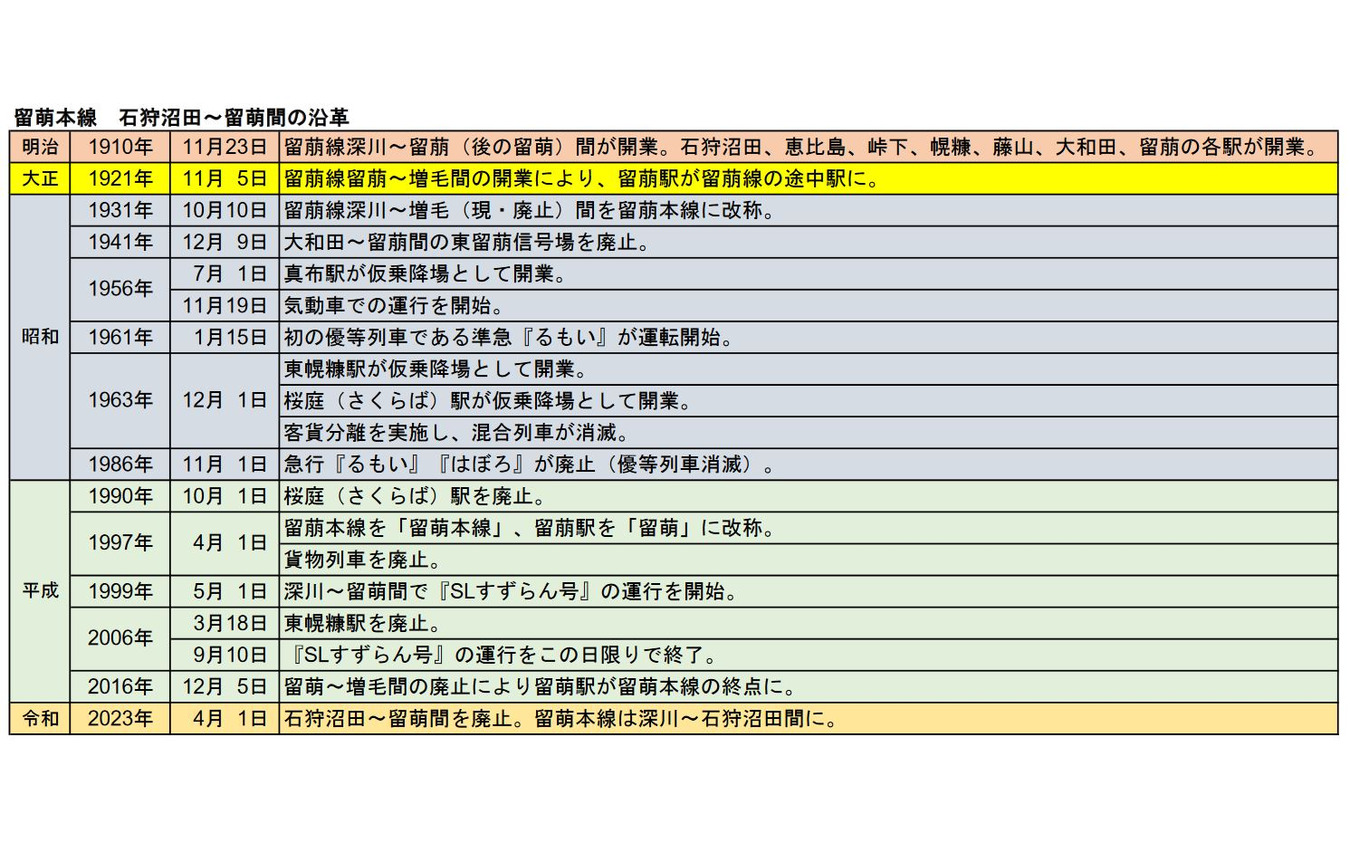Click the 真布駅が仮乗降場として開業 row
The width and height of the screenshot is (1350, 844).
click(x=808, y=273)
